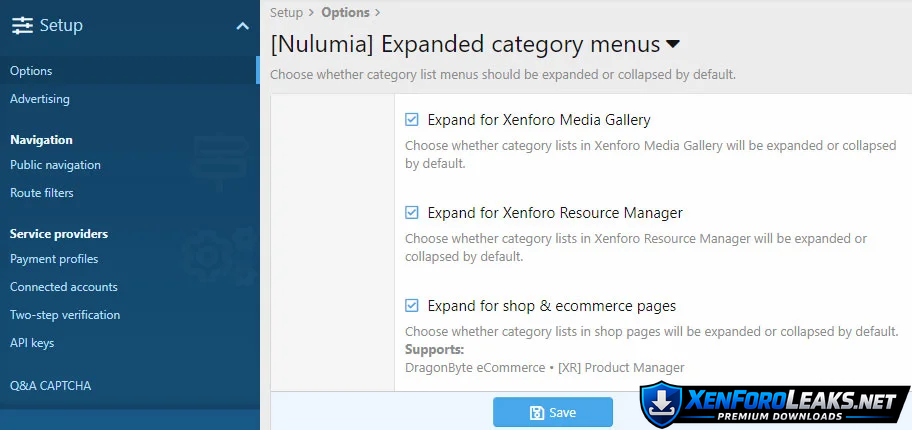Go to API keys
The width and height of the screenshot is (912, 430).
tap(32, 343)
